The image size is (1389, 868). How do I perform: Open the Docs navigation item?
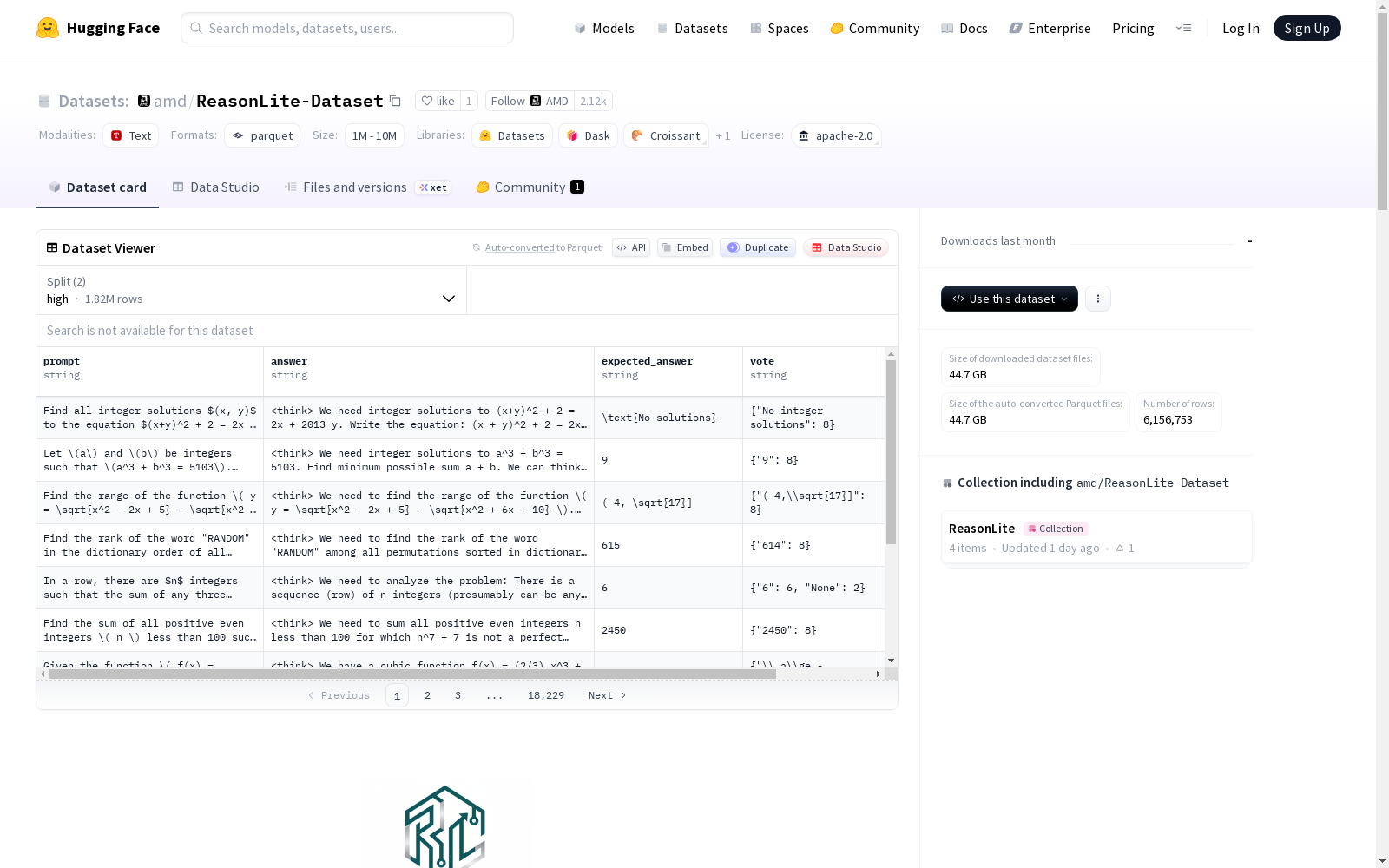click(964, 28)
